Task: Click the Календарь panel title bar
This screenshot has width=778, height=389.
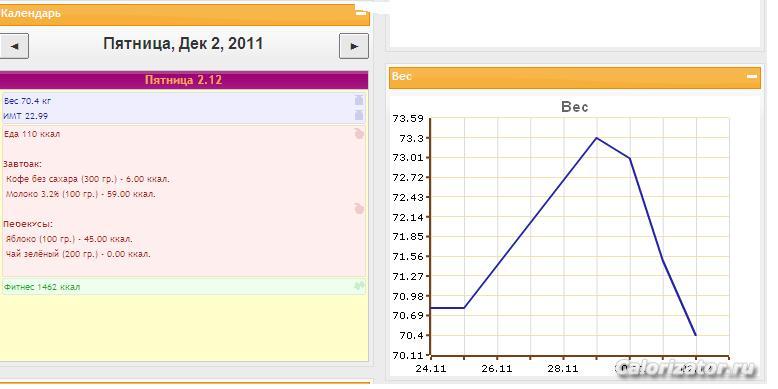Action: tap(184, 14)
